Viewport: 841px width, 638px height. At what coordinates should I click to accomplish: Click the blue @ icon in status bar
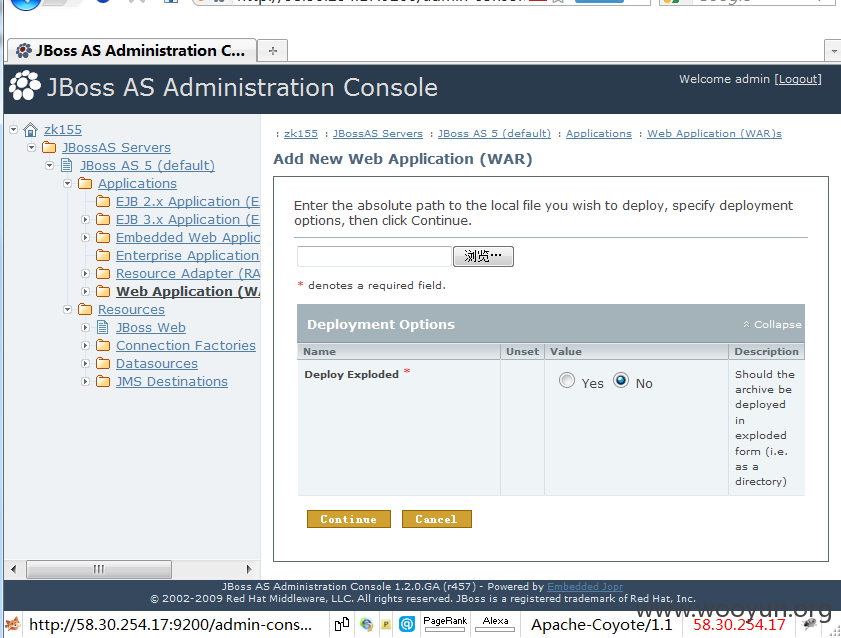point(407,624)
